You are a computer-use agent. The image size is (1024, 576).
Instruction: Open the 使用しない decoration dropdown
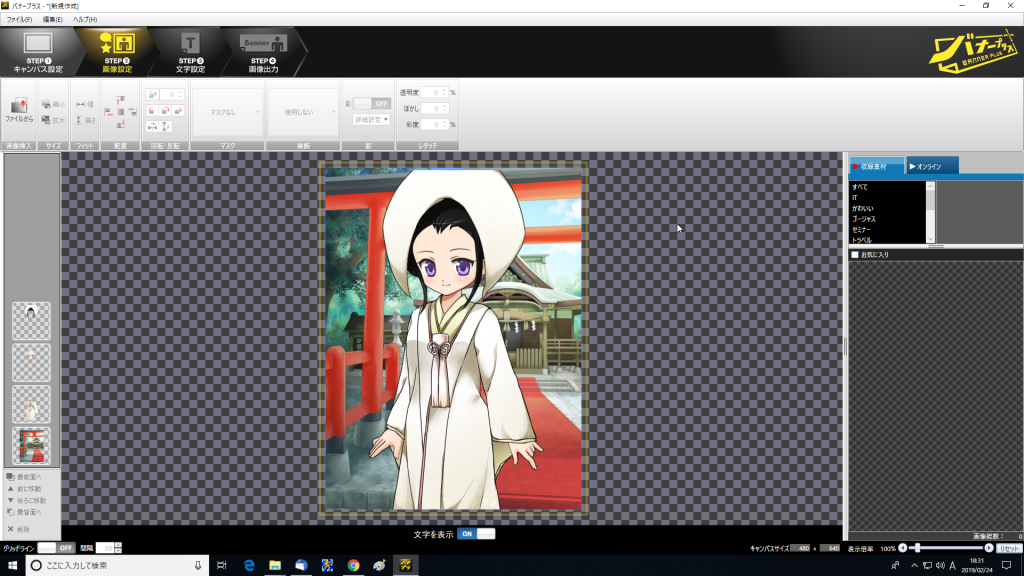coord(303,112)
